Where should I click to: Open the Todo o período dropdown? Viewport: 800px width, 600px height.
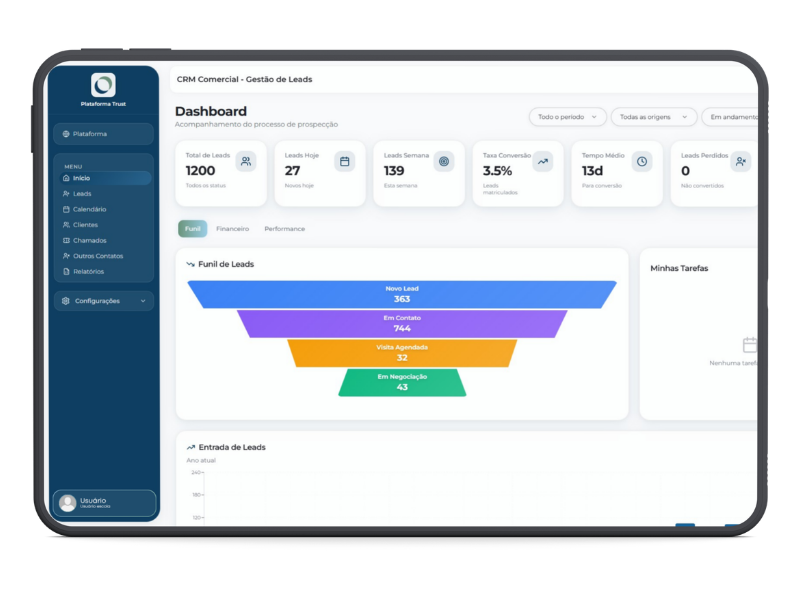tap(567, 117)
